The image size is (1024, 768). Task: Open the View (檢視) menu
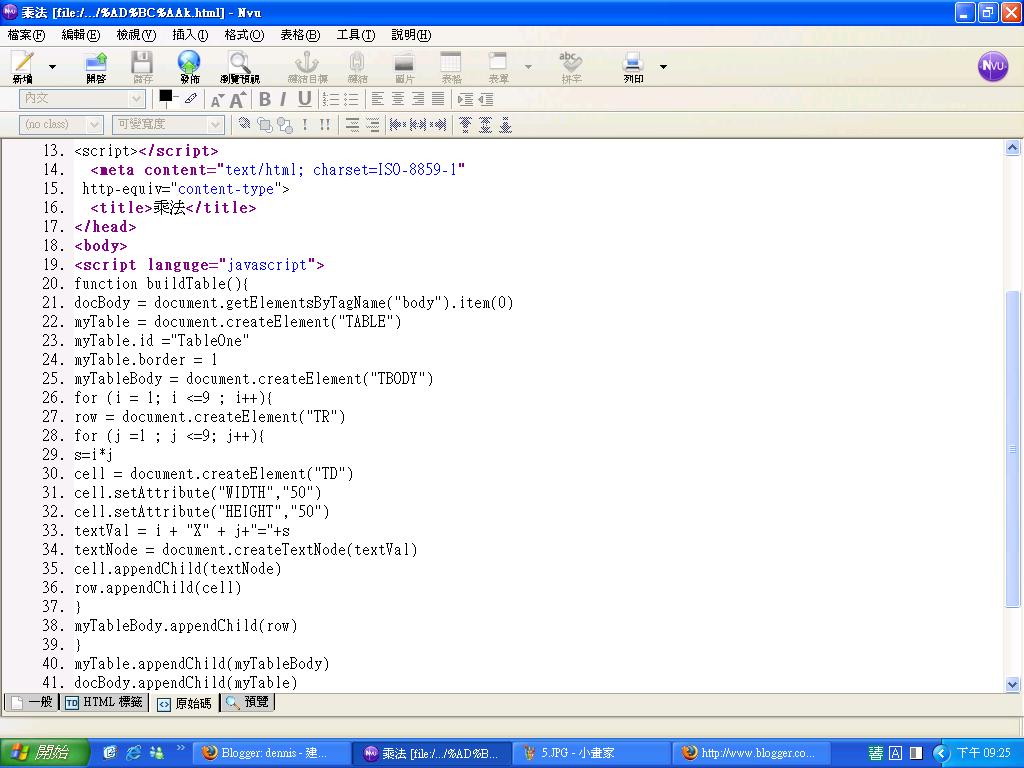(136, 35)
